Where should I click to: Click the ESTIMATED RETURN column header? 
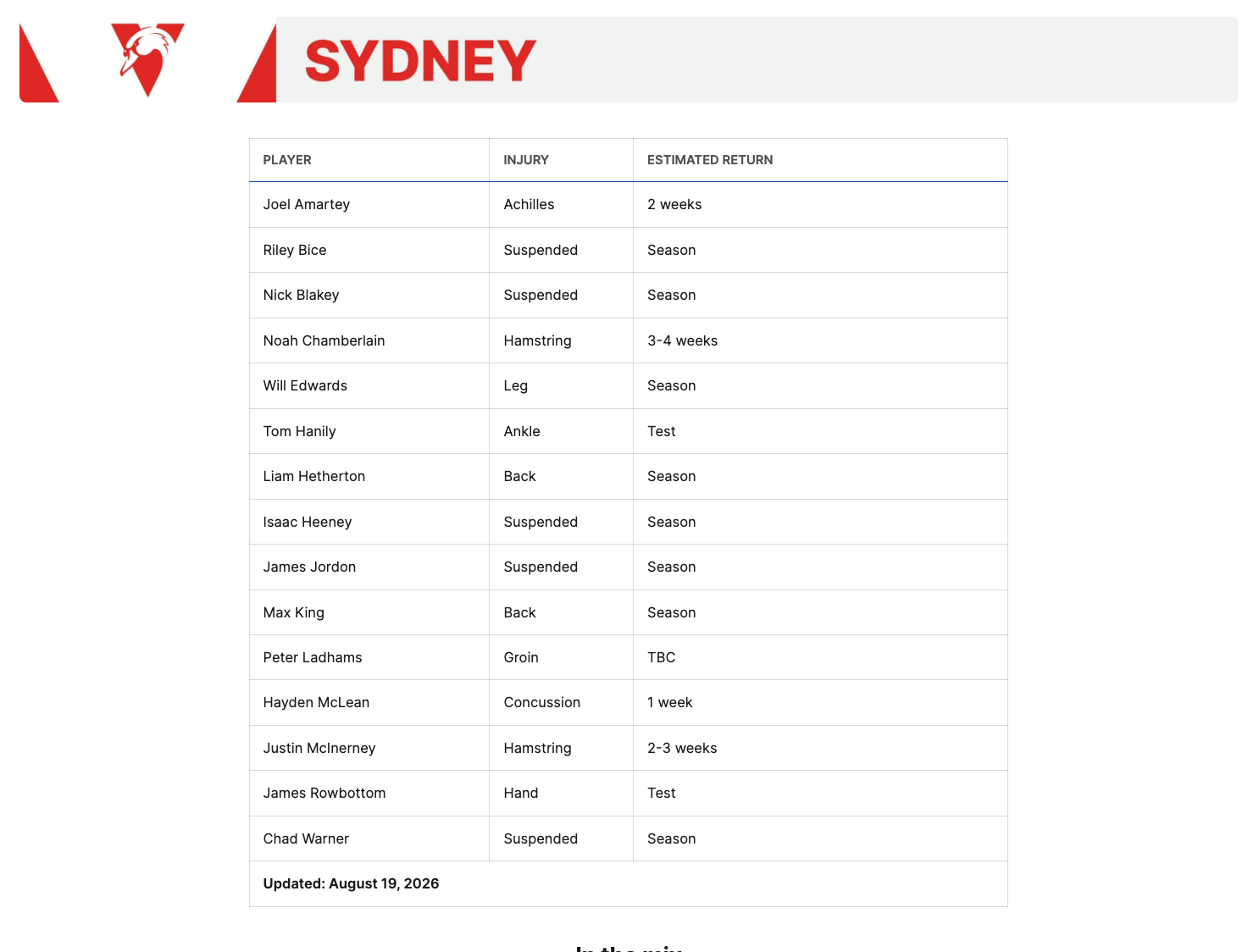pos(710,160)
